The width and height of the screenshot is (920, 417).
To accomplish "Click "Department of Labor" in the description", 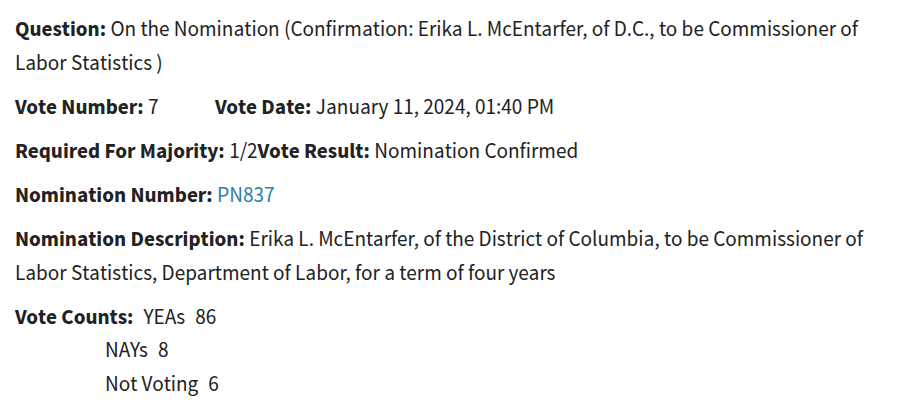I will click(x=253, y=273).
